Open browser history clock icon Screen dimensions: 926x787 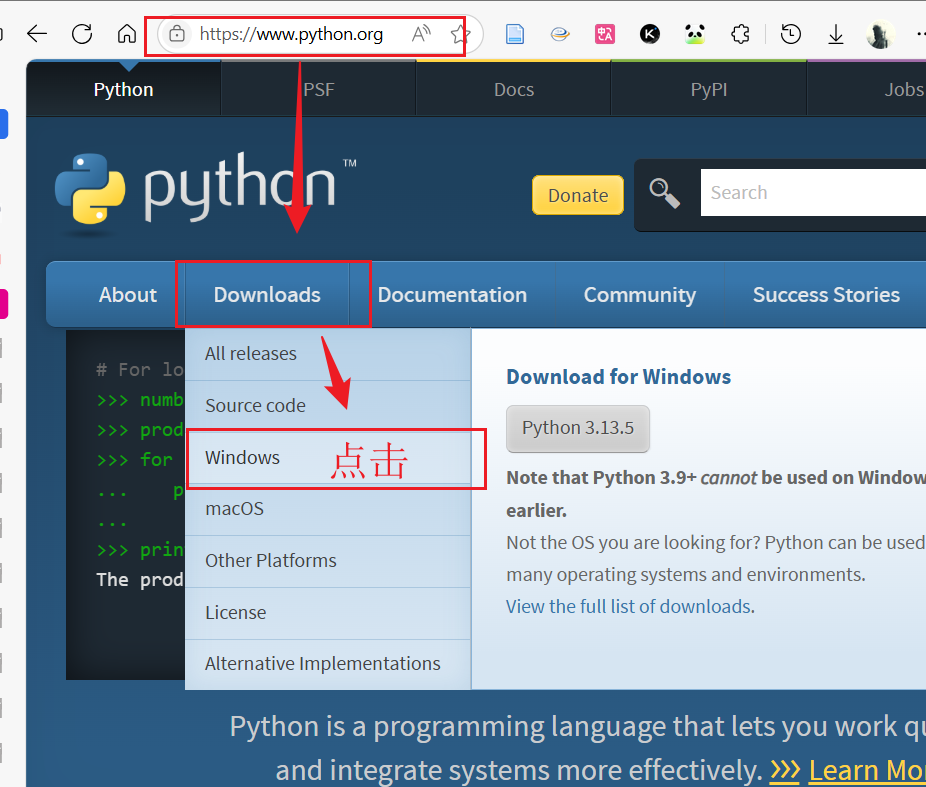point(790,34)
